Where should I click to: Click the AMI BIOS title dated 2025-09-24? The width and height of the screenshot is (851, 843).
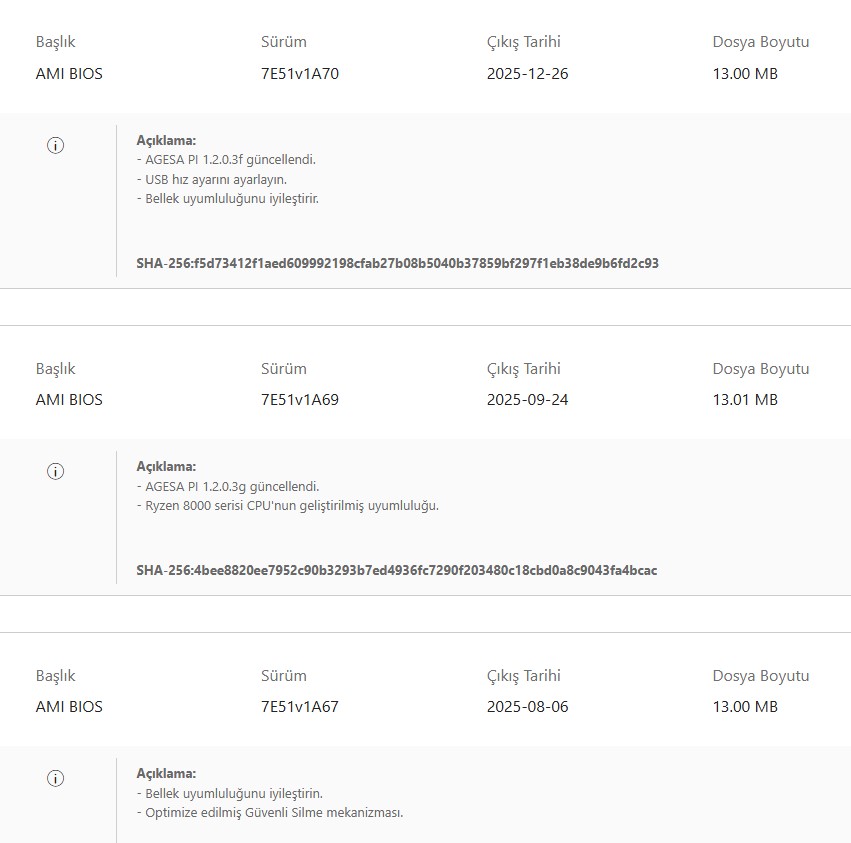point(69,400)
